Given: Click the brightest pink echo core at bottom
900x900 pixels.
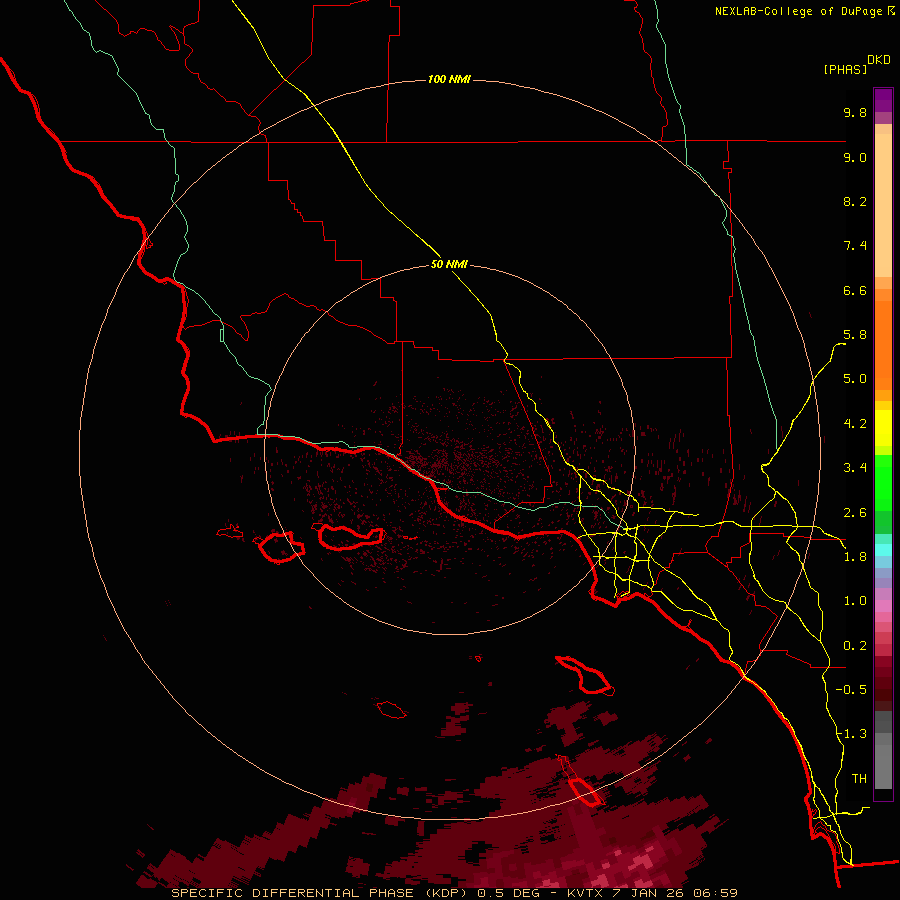Looking at the screenshot, I should (643, 861).
